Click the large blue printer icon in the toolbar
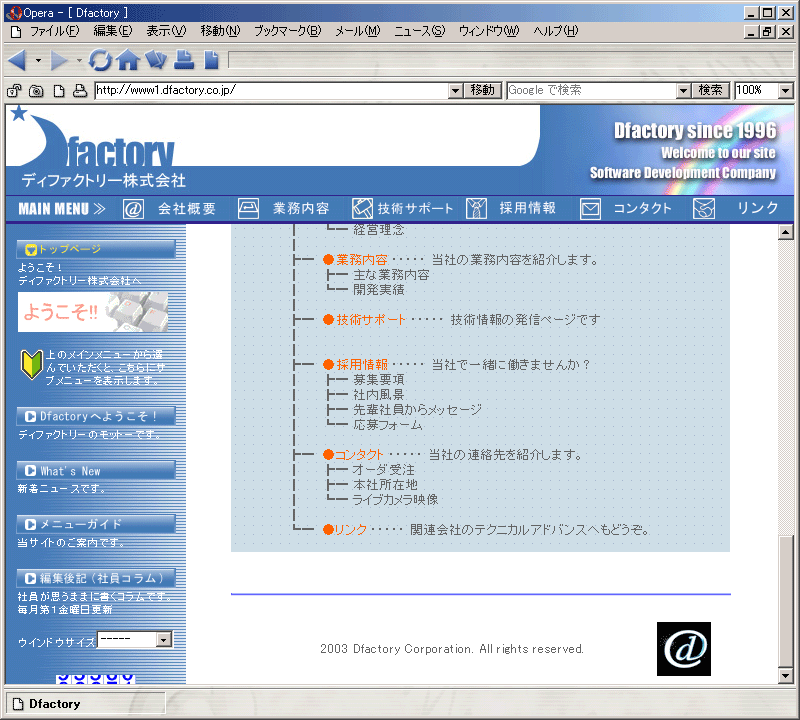Screen dimensions: 800x720 (x=184, y=60)
